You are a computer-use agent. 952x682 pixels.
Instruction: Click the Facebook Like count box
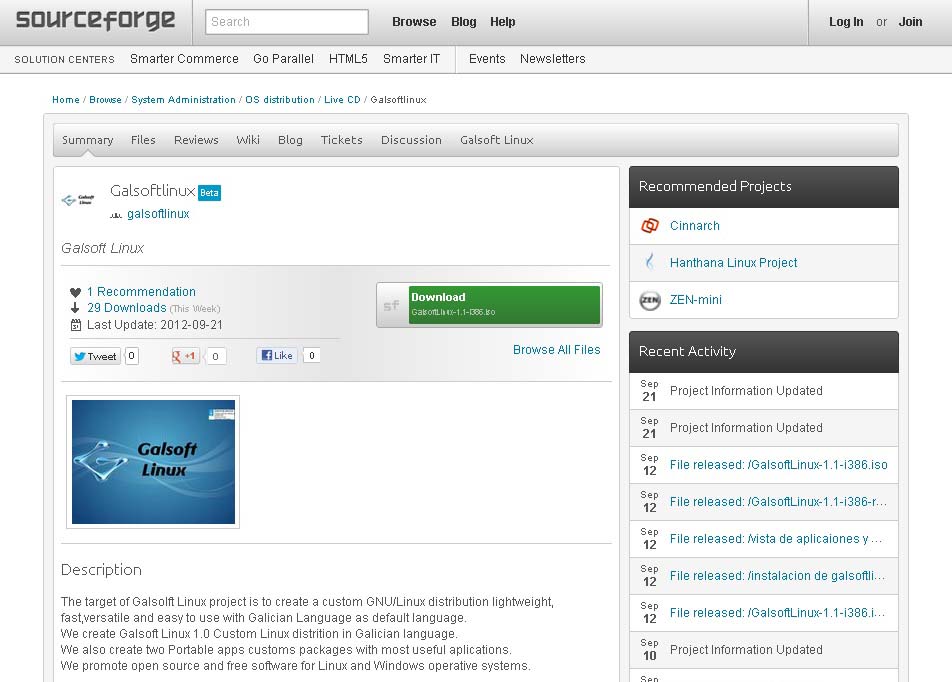coord(311,355)
